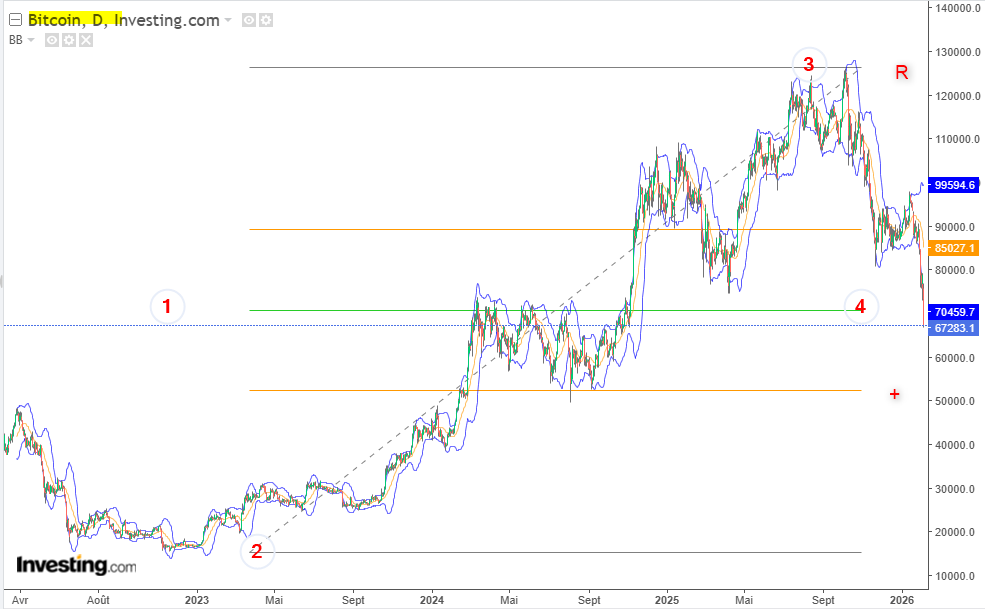Click the Avr label on time axis
This screenshot has width=985, height=609.
pyautogui.click(x=20, y=600)
